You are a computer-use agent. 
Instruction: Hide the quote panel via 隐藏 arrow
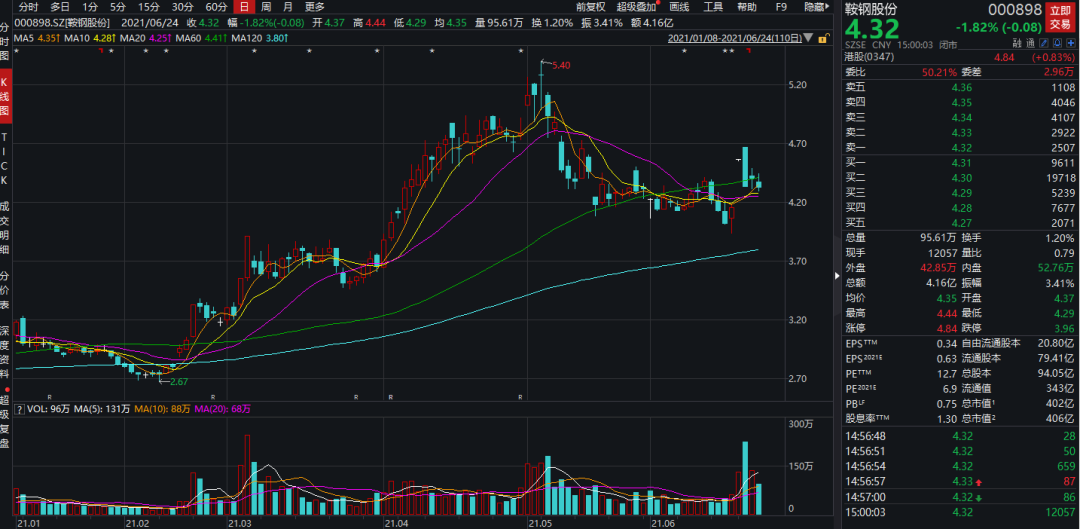tap(816, 7)
